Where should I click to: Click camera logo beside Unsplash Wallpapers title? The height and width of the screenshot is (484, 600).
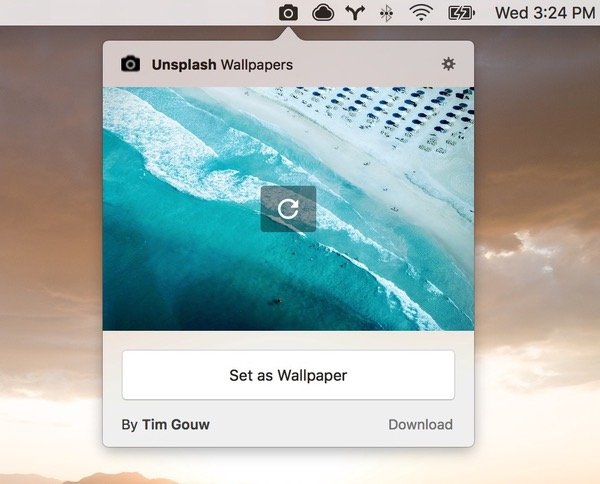click(130, 64)
